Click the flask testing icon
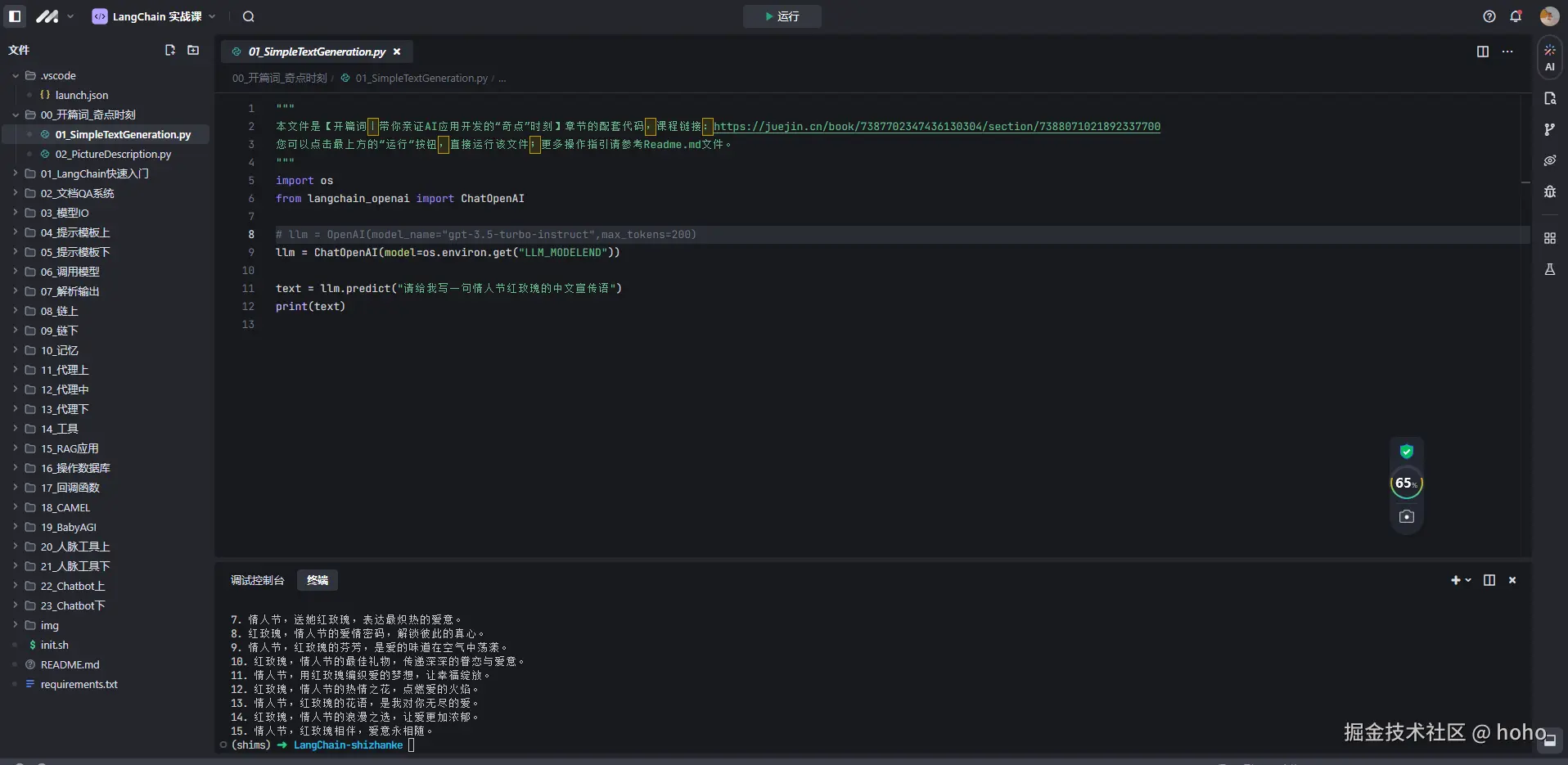Image resolution: width=1568 pixels, height=765 pixels. 1549,269
